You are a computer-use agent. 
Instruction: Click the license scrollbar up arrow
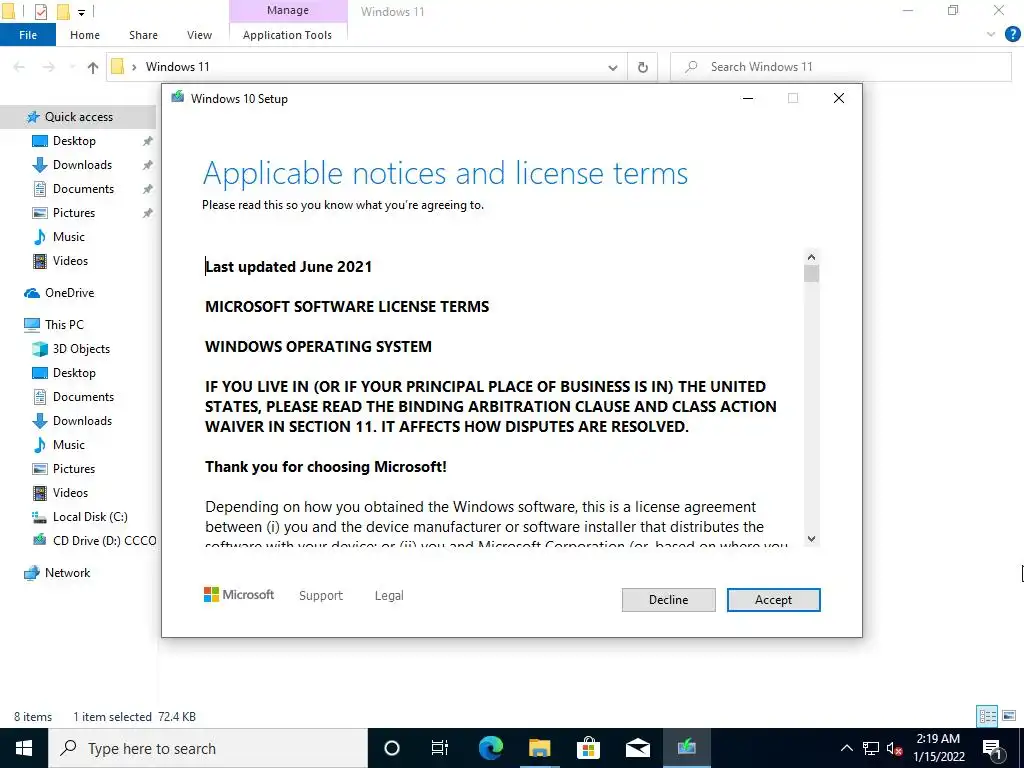coord(811,257)
